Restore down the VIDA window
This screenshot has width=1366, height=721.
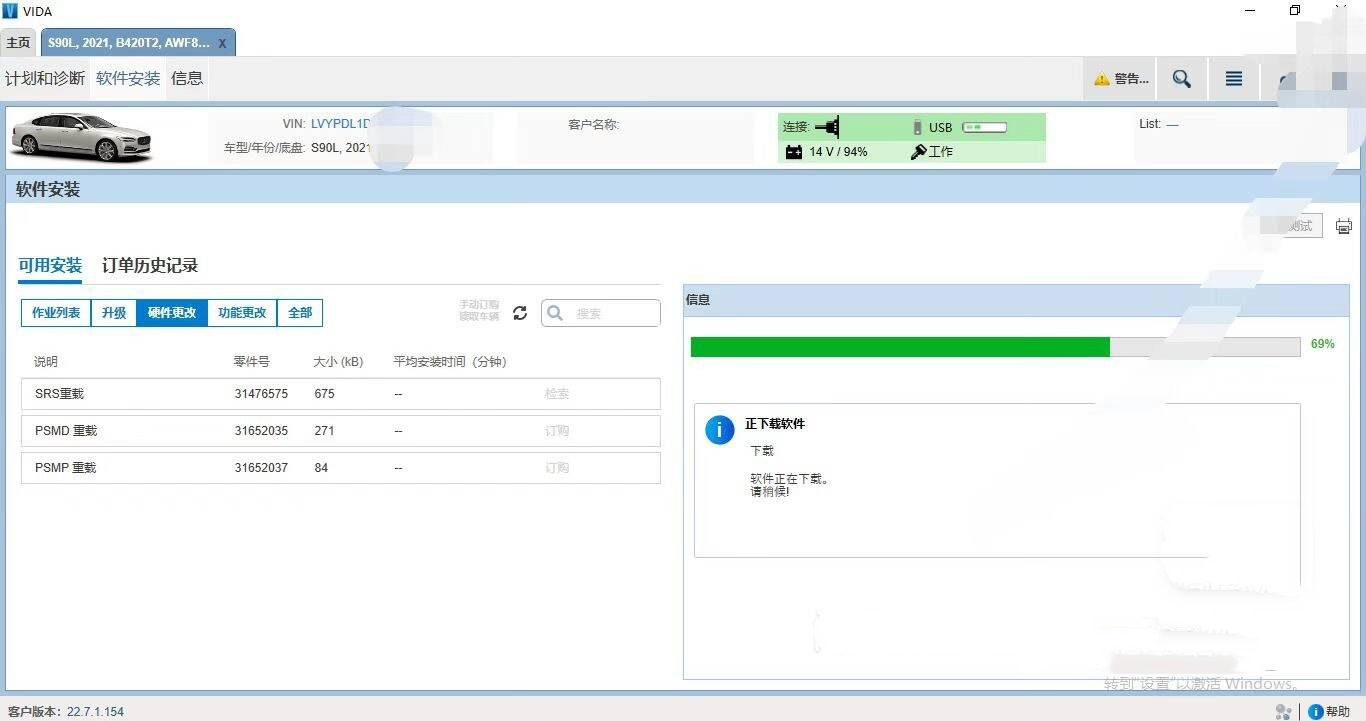click(1295, 11)
